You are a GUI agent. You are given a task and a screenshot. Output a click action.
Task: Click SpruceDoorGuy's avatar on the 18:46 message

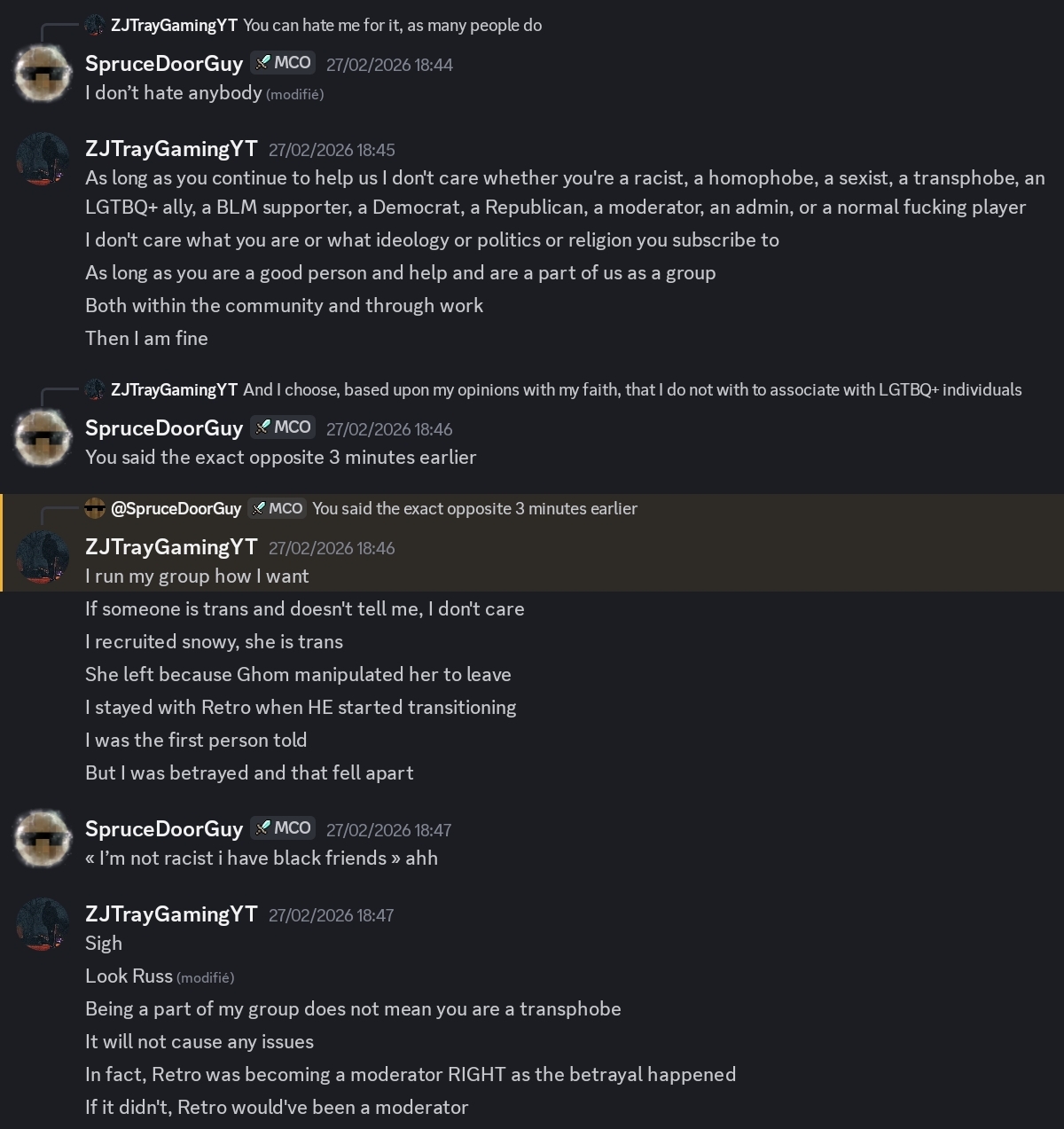(43, 439)
